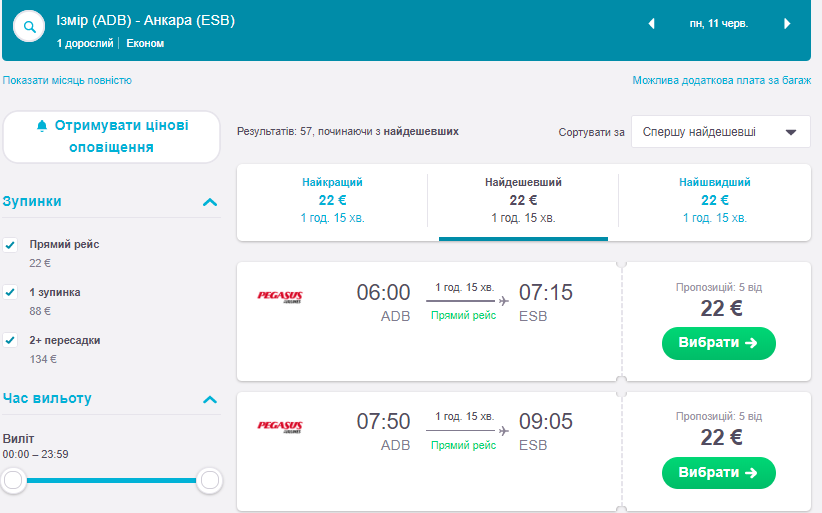The image size is (822, 513).
Task: Click the Pegasus logo on 06:00 flight
Action: click(280, 296)
